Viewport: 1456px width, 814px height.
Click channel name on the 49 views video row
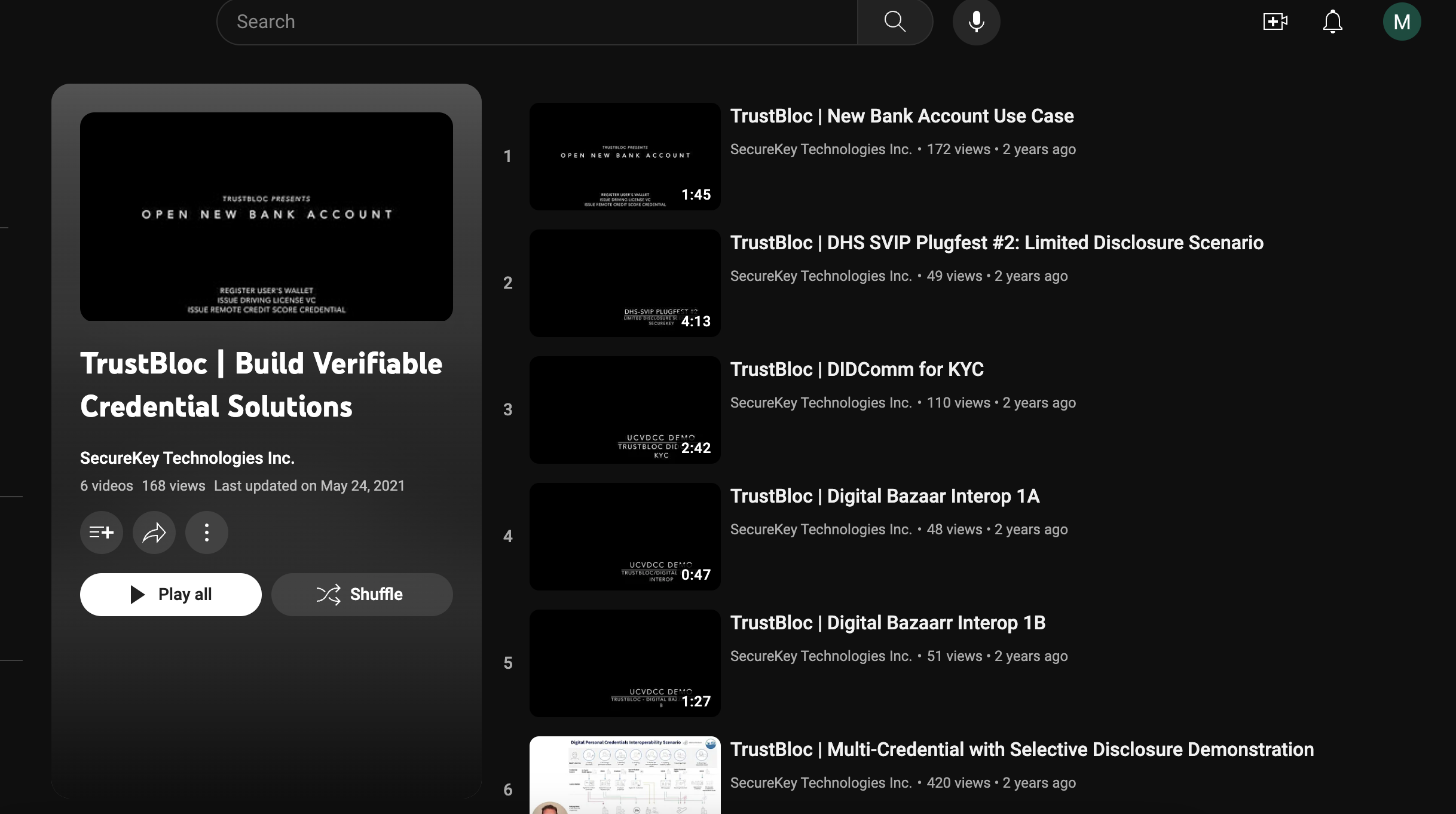[821, 276]
